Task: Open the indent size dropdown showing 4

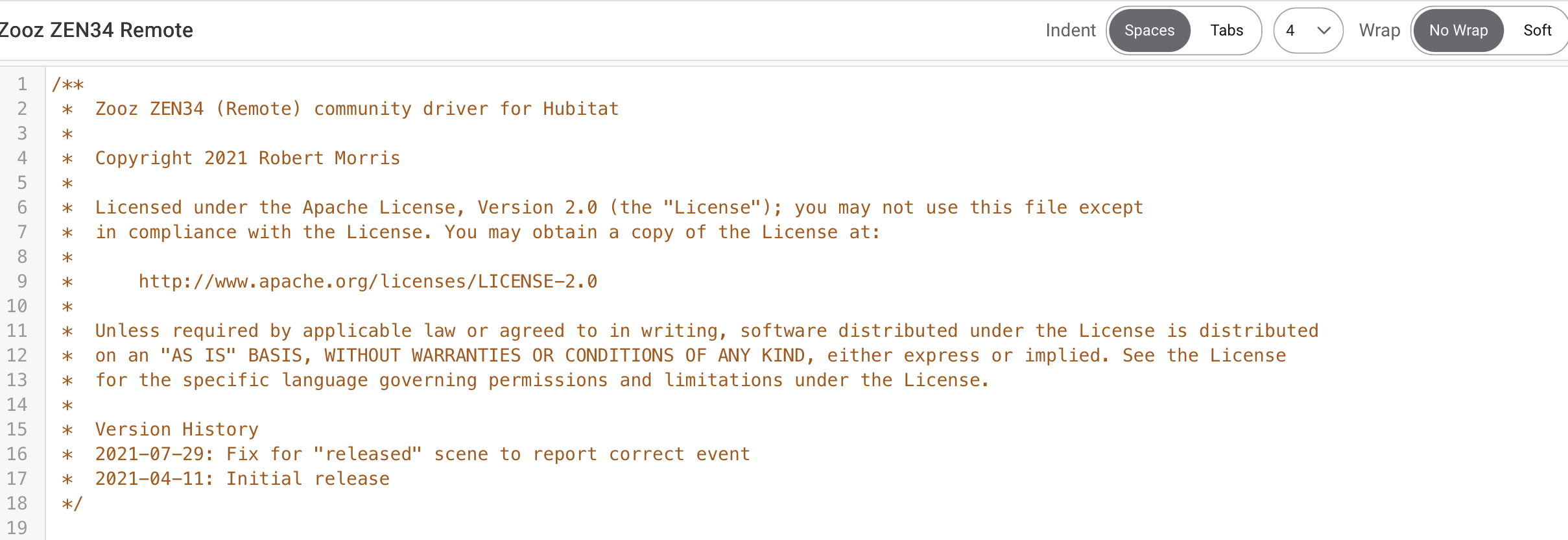Action: [x=1308, y=31]
